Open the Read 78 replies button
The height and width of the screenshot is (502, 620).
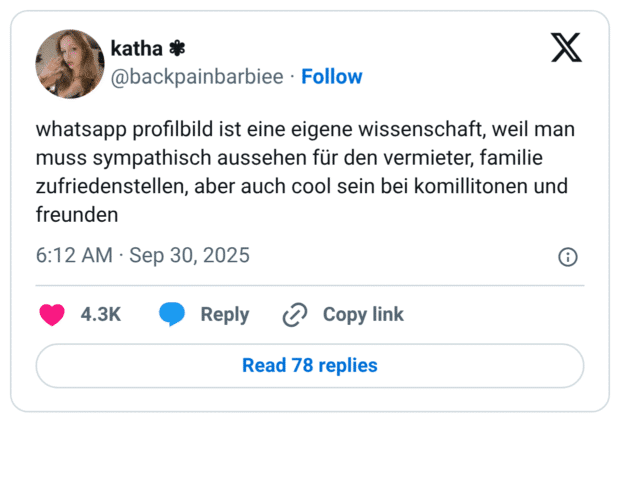point(310,366)
